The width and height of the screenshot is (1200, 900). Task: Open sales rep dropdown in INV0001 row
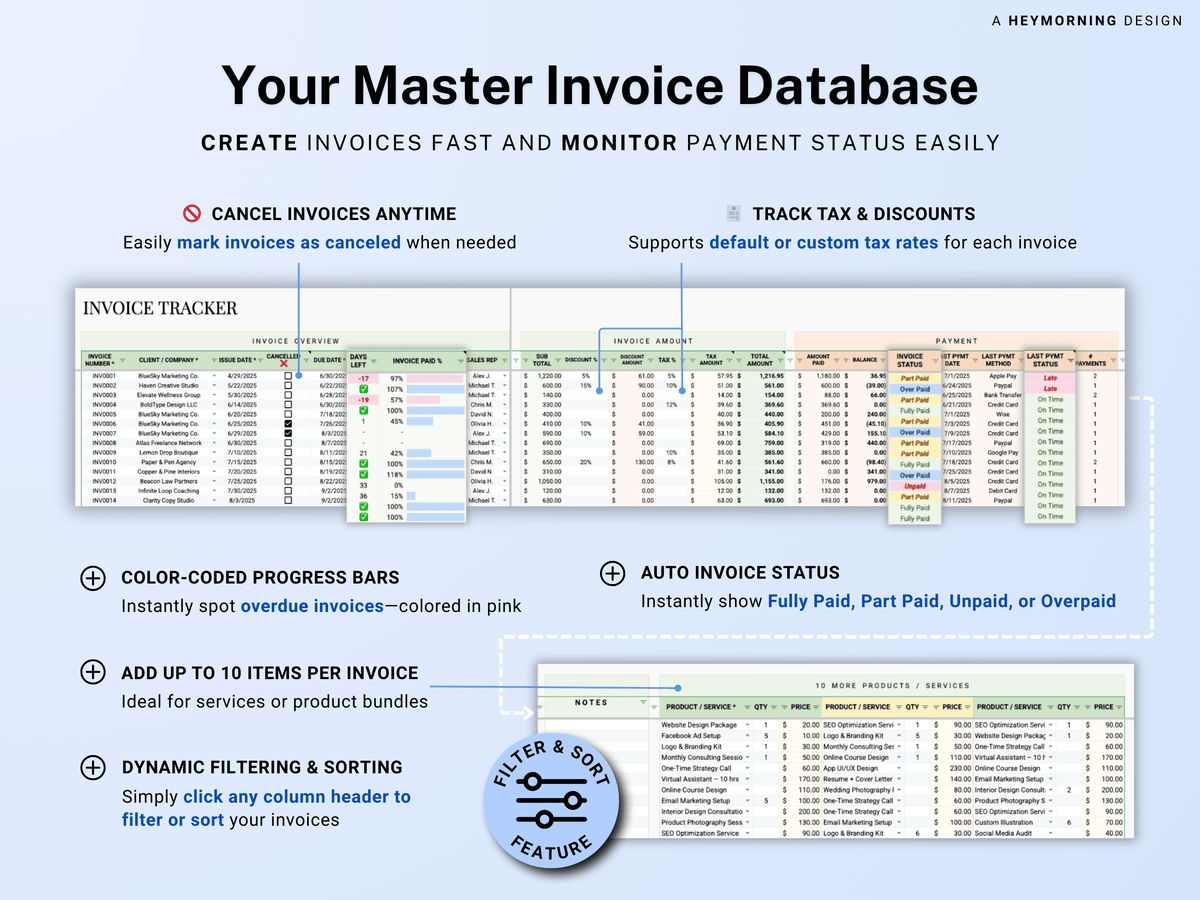pyautogui.click(x=504, y=376)
